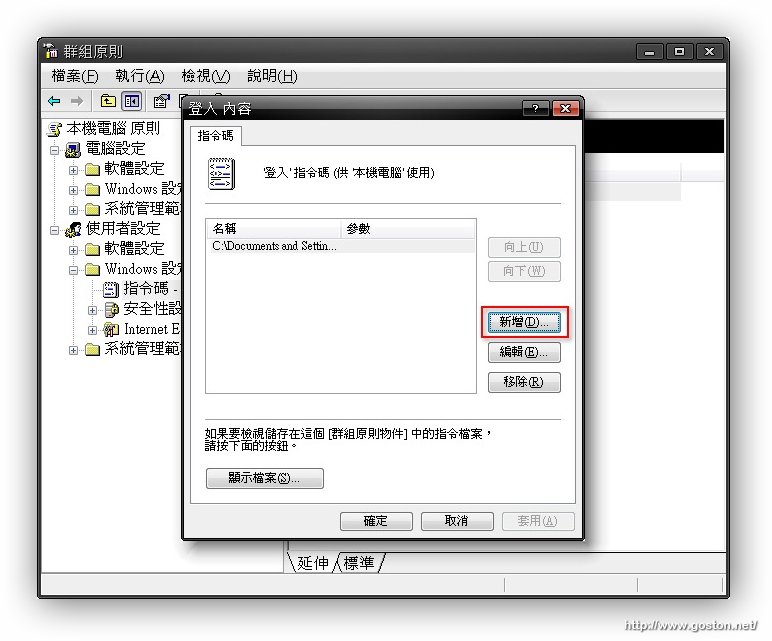Select the 本機電腦 原則 root policy icon
Screen dimensions: 772x641
pos(54,129)
